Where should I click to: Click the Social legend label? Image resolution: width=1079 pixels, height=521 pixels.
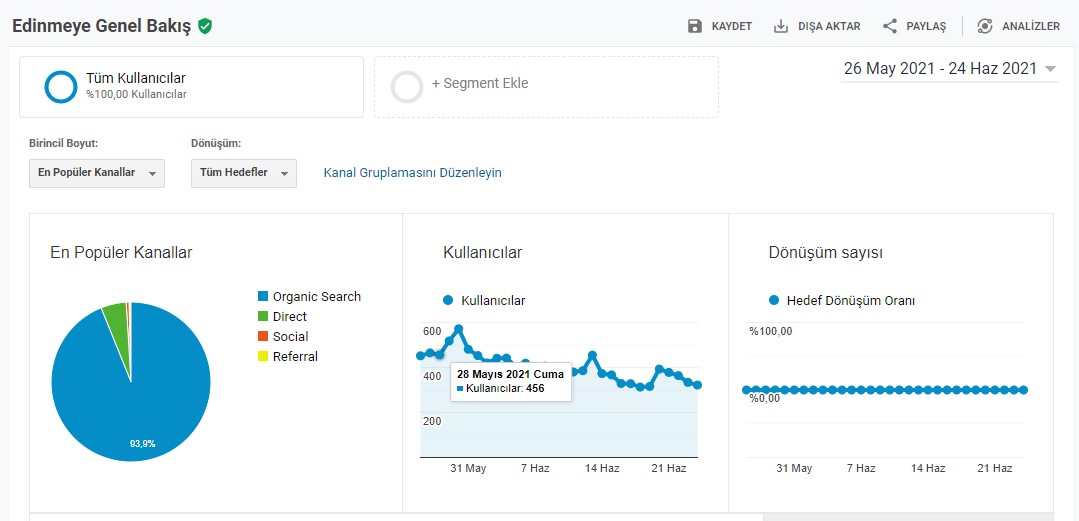290,337
